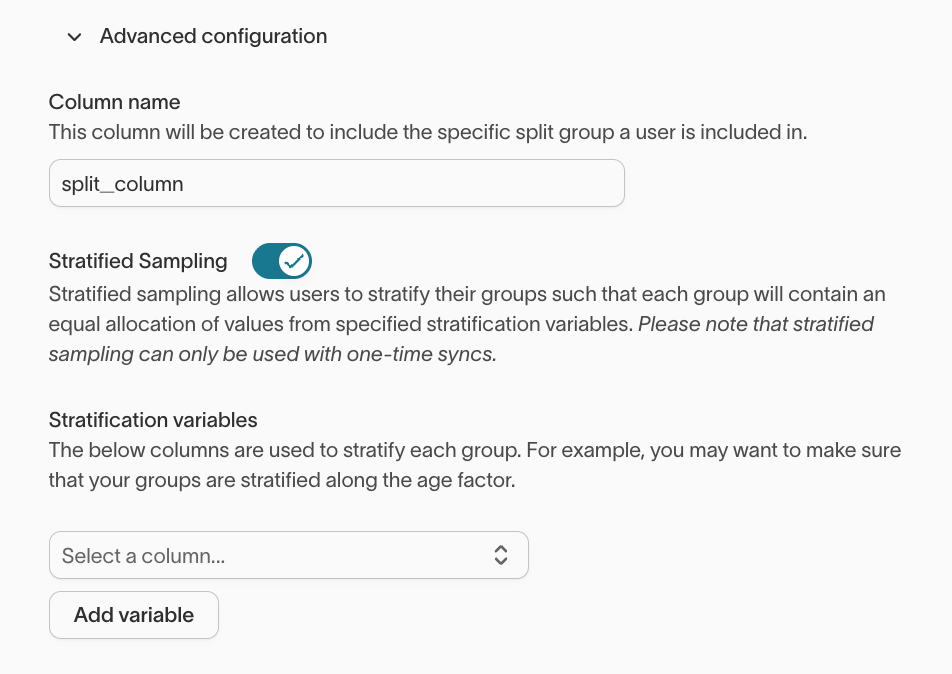Click the "Stratification variables" heading
The image size is (952, 674).
pos(153,420)
